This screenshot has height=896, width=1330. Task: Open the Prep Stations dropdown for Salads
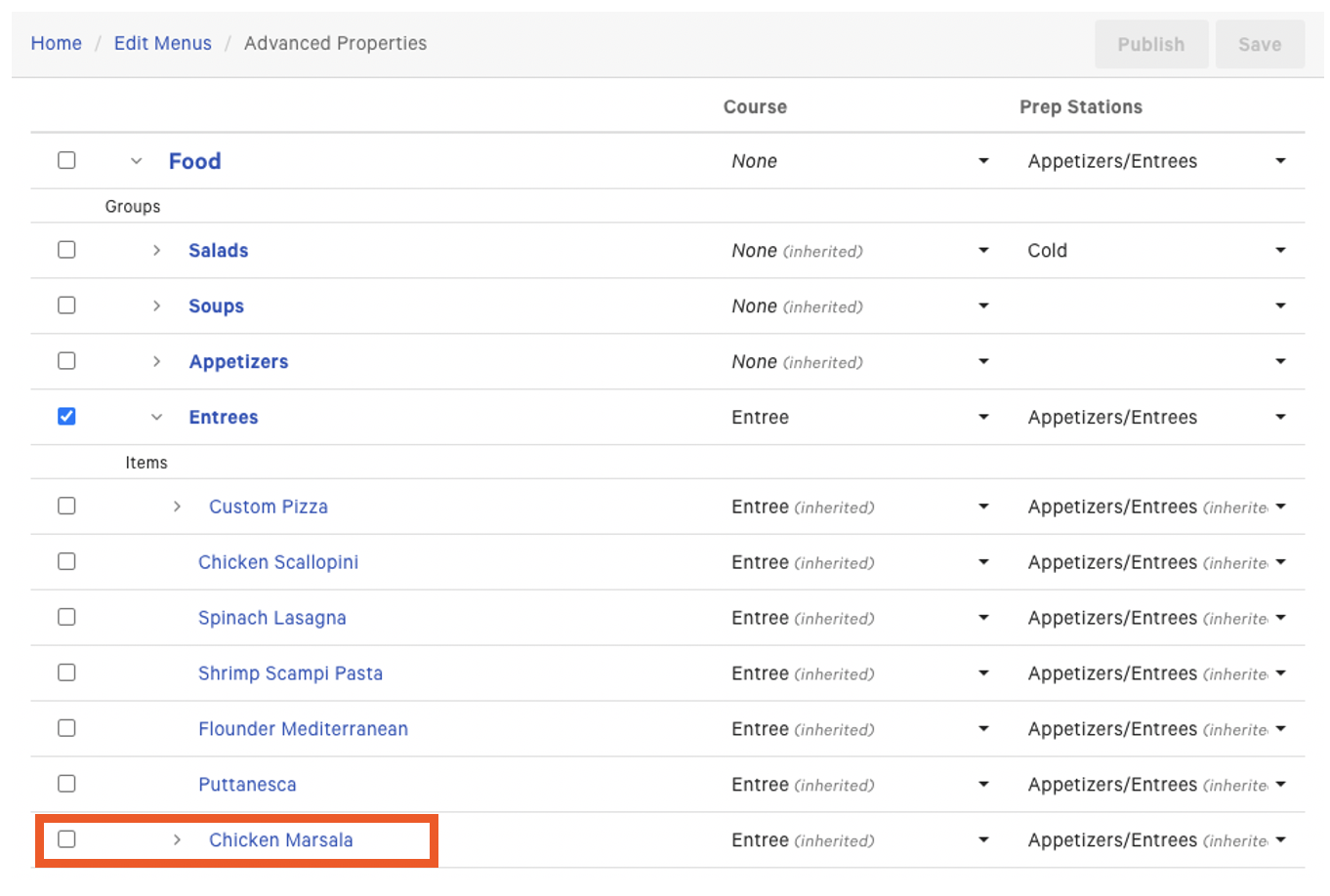click(1280, 250)
